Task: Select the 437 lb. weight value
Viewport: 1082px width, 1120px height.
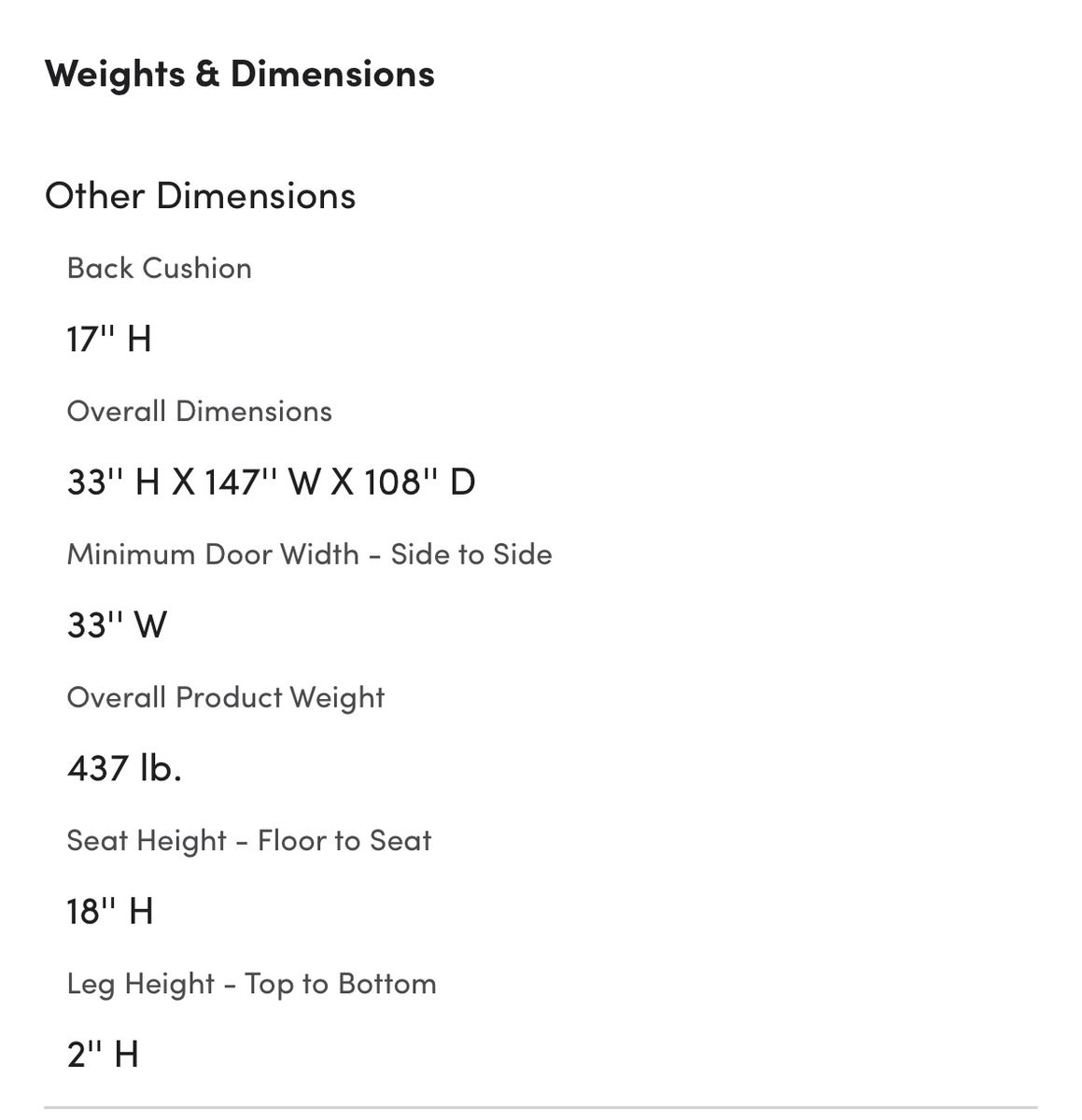Action: 124,768
